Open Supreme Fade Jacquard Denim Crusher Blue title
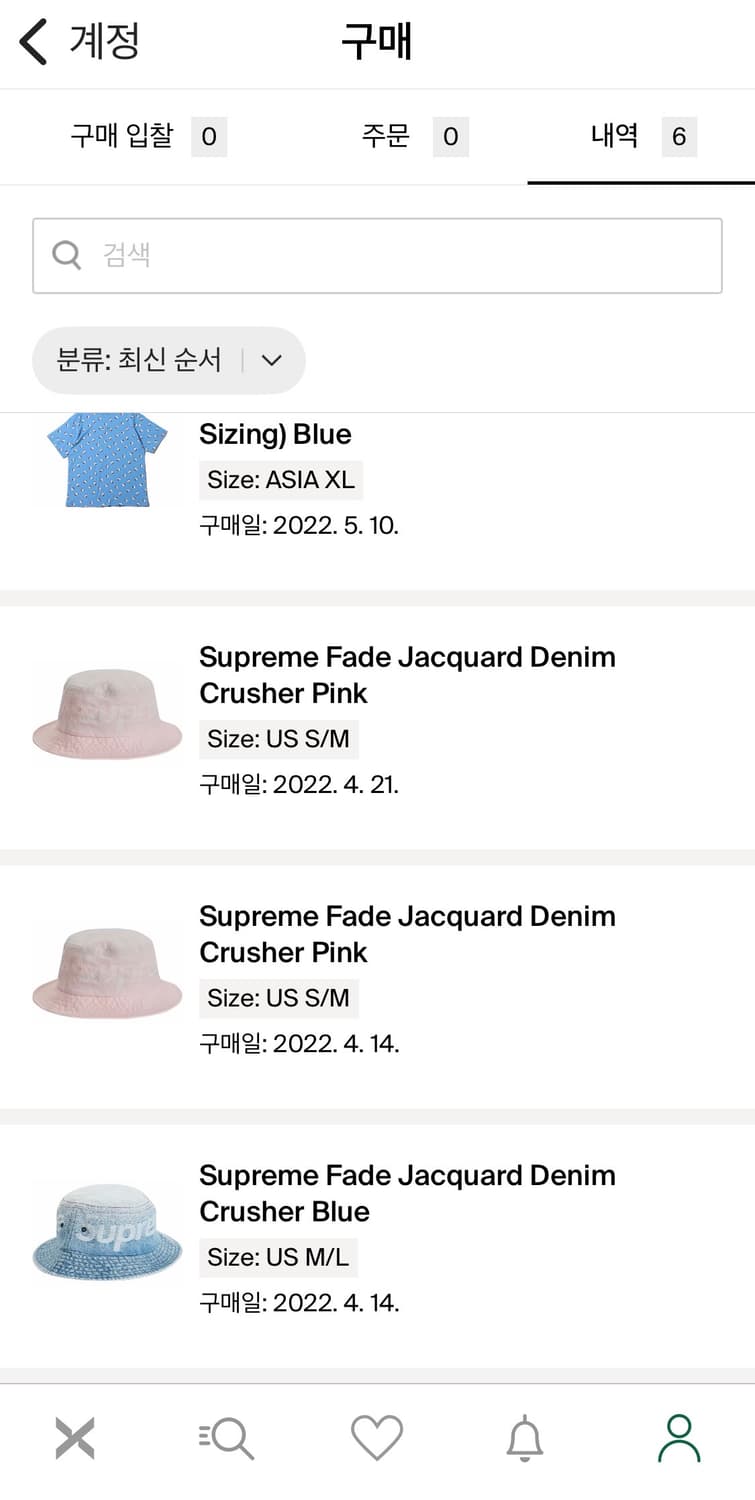 [407, 1193]
